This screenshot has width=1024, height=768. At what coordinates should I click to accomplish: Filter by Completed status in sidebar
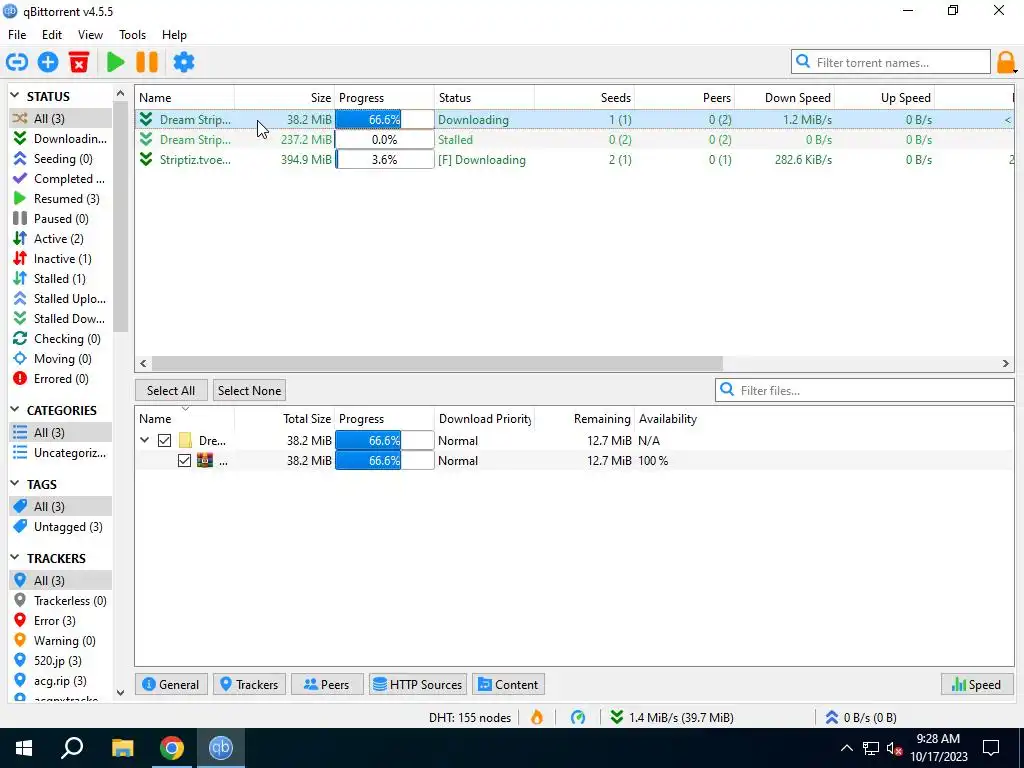tap(60, 178)
